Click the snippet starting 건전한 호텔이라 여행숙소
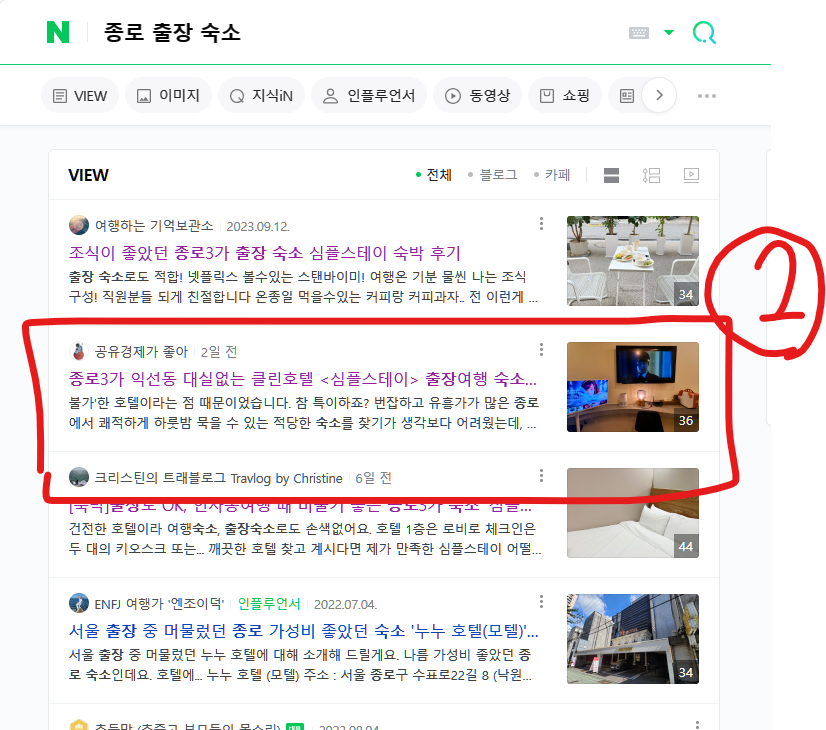 (304, 539)
